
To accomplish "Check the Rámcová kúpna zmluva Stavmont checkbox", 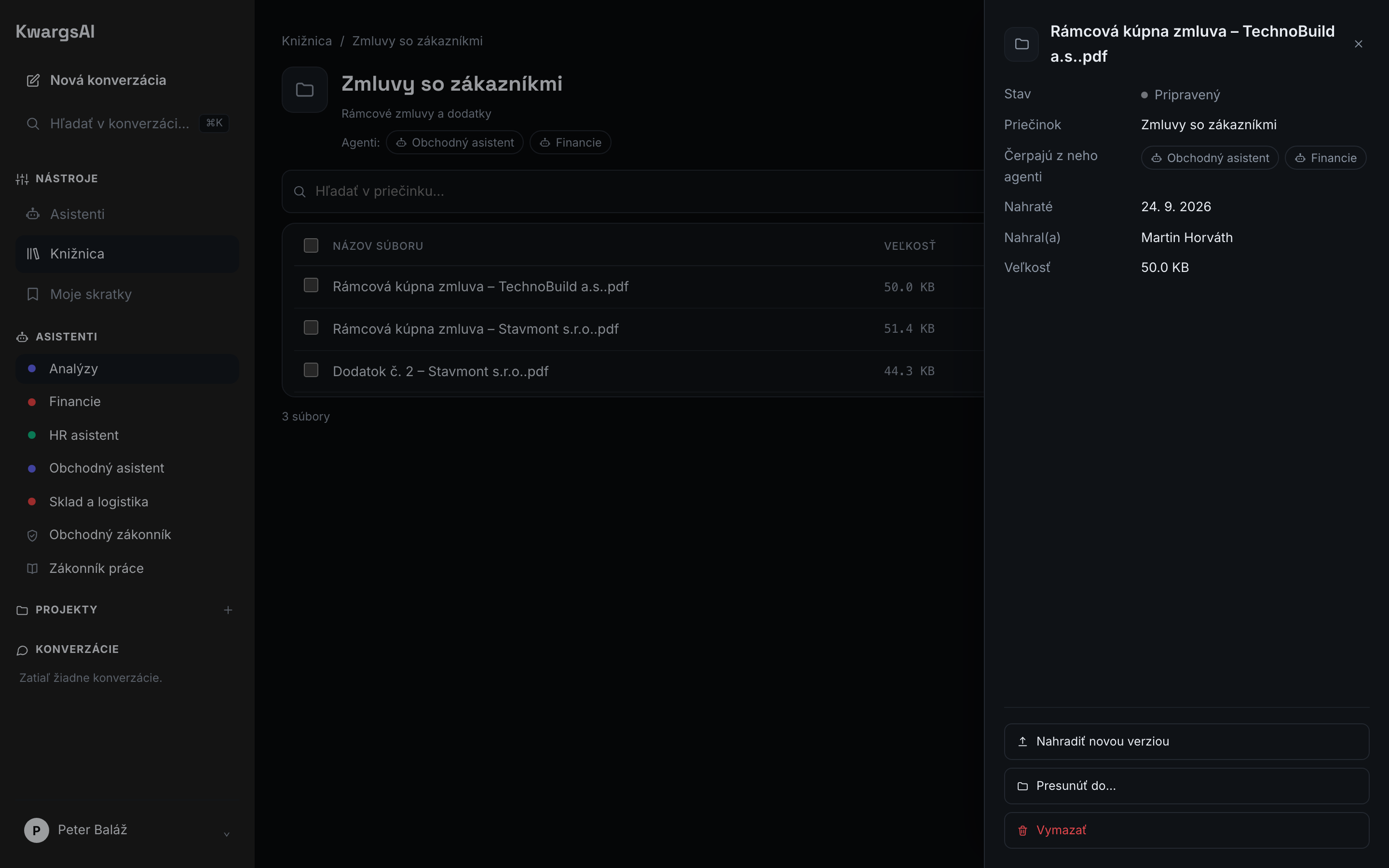I will pyautogui.click(x=311, y=328).
